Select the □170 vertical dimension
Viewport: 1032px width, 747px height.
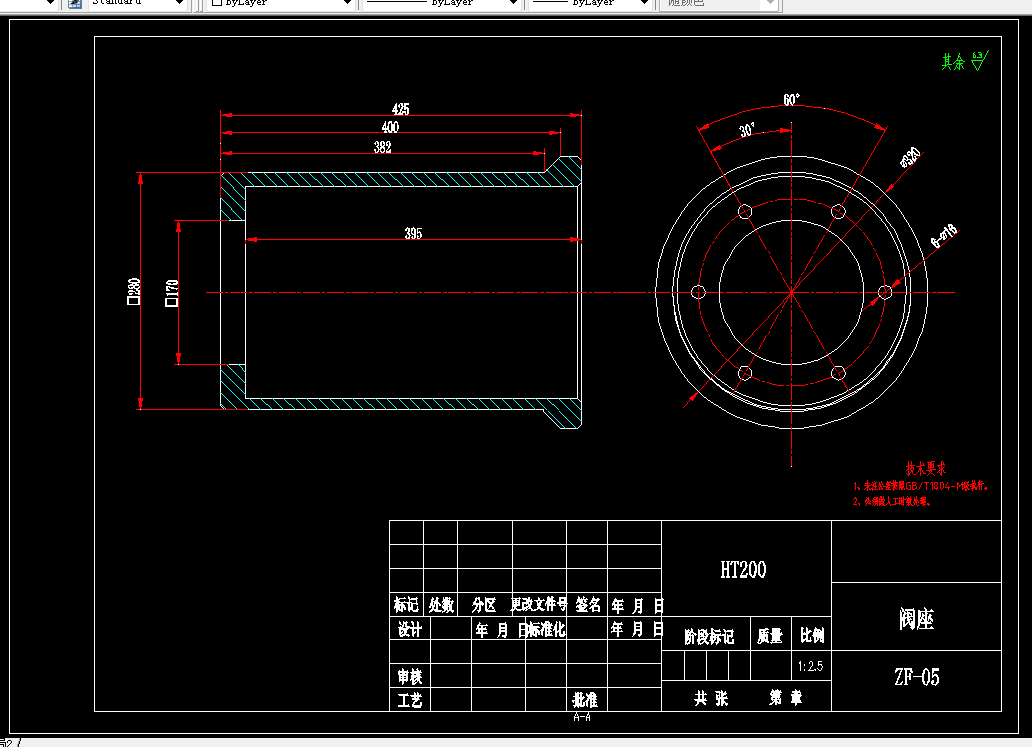click(172, 293)
